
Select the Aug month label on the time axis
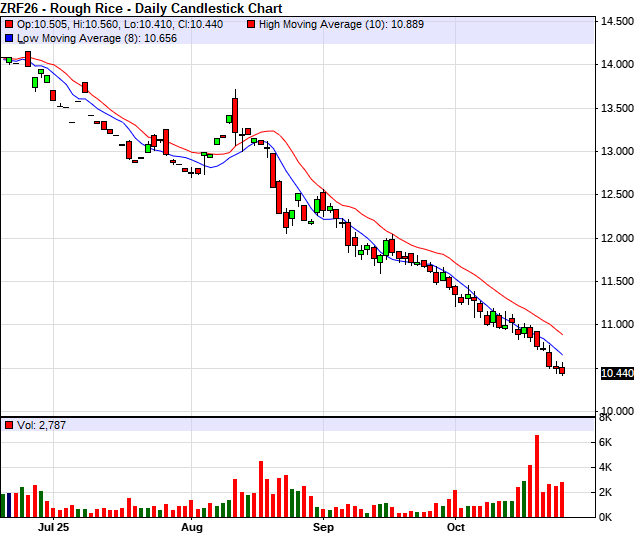point(192,526)
